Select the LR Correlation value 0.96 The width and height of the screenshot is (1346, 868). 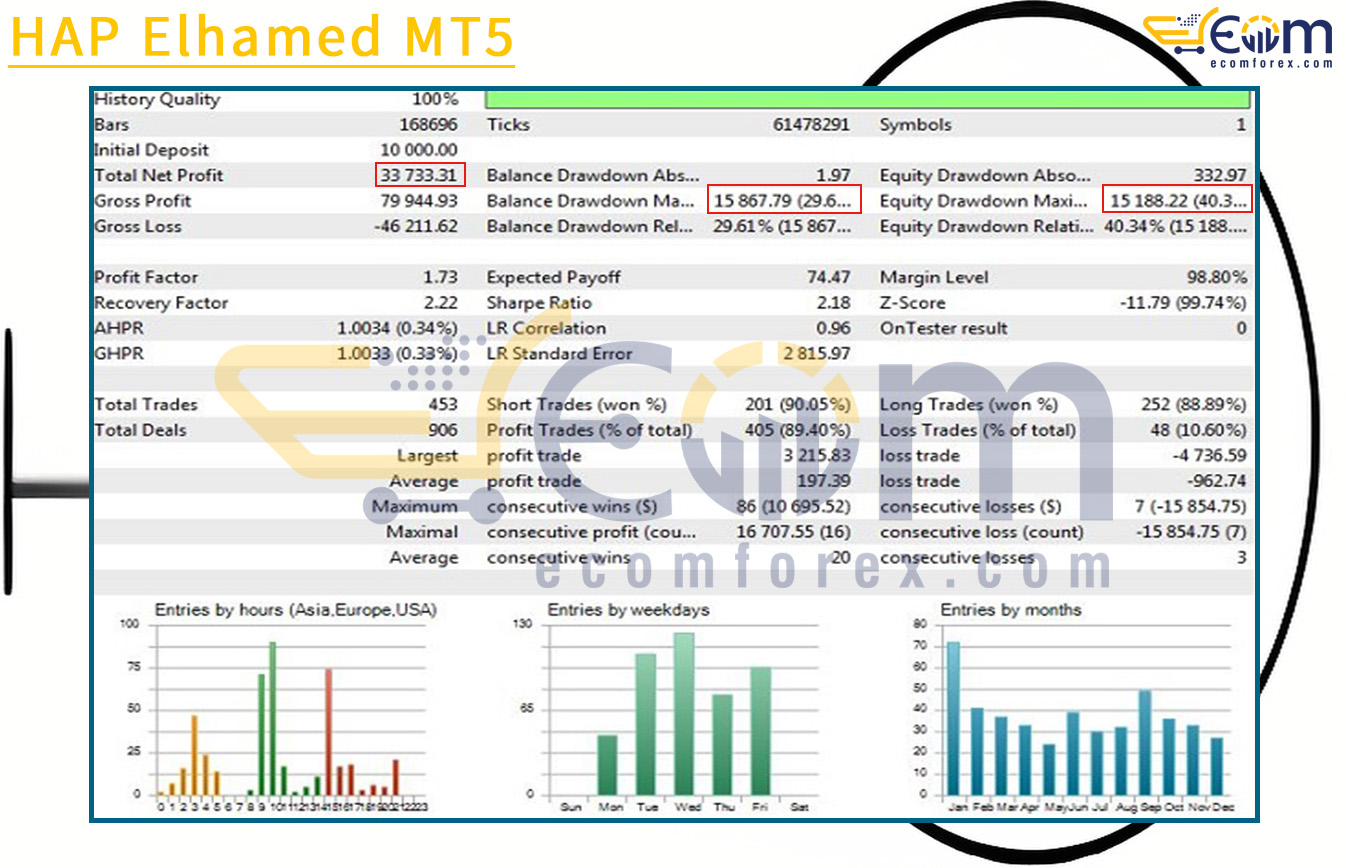(833, 328)
